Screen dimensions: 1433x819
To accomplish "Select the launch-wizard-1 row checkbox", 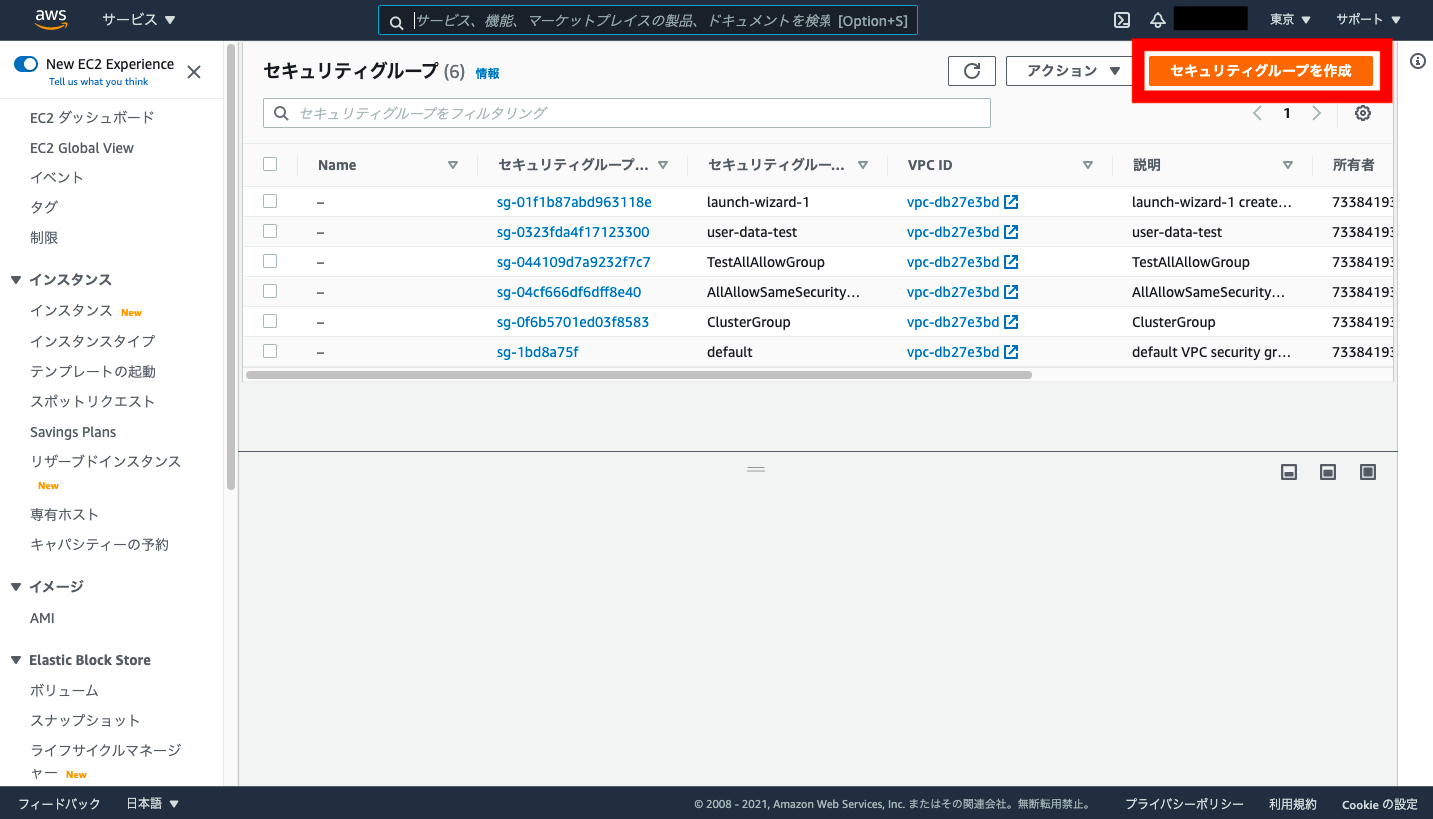I will pos(270,201).
